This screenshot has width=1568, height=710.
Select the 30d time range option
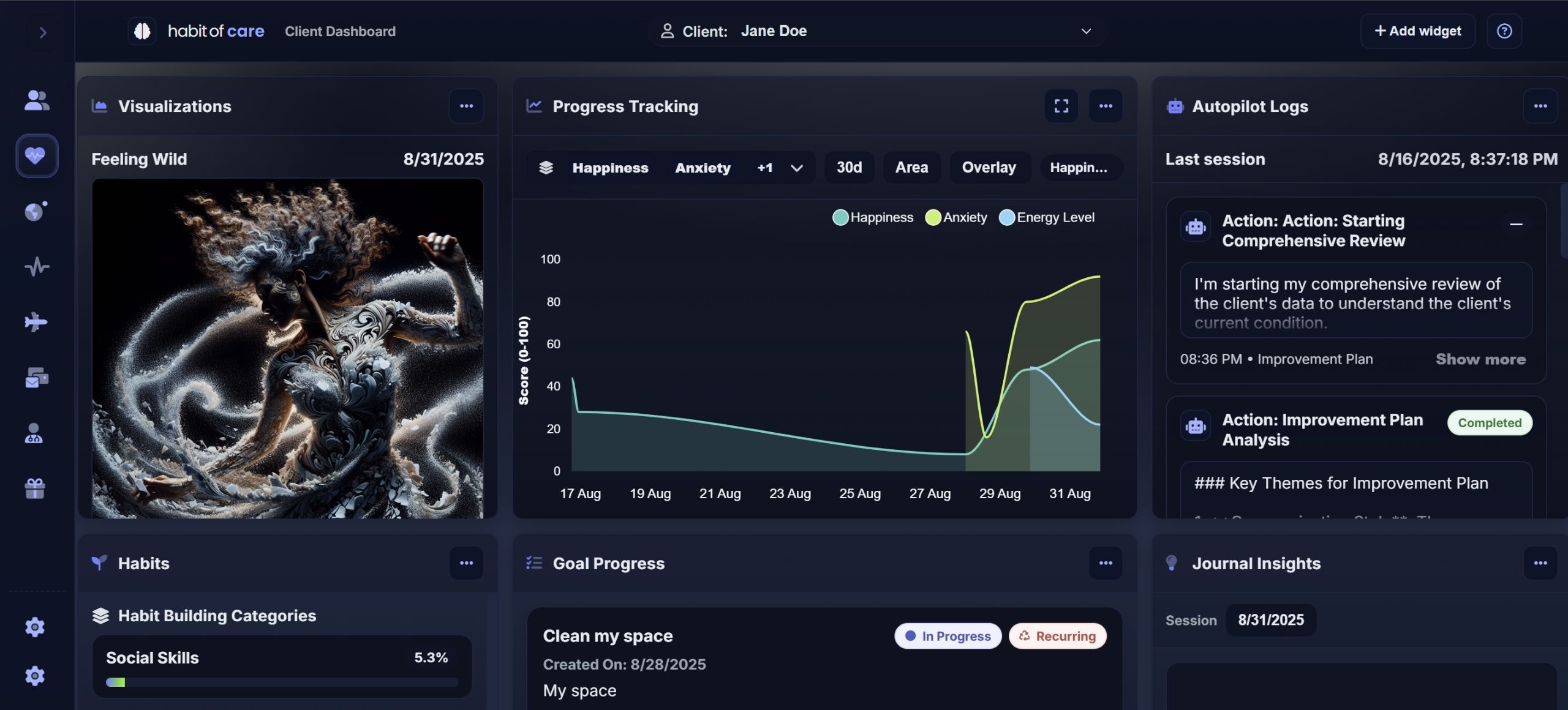coord(849,168)
